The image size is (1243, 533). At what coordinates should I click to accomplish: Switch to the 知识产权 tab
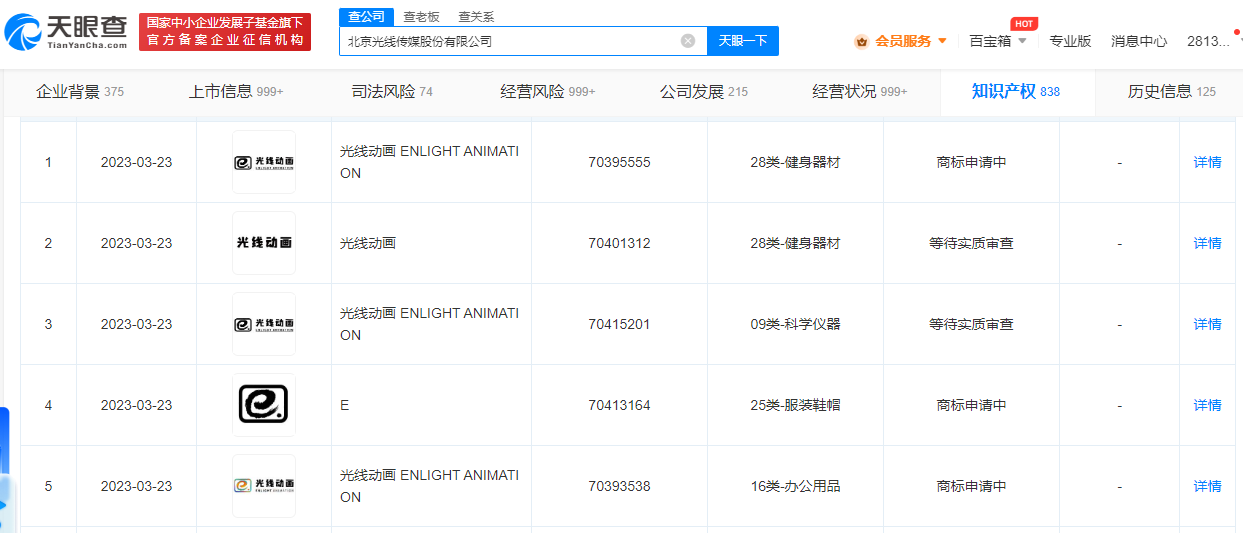click(x=1016, y=92)
